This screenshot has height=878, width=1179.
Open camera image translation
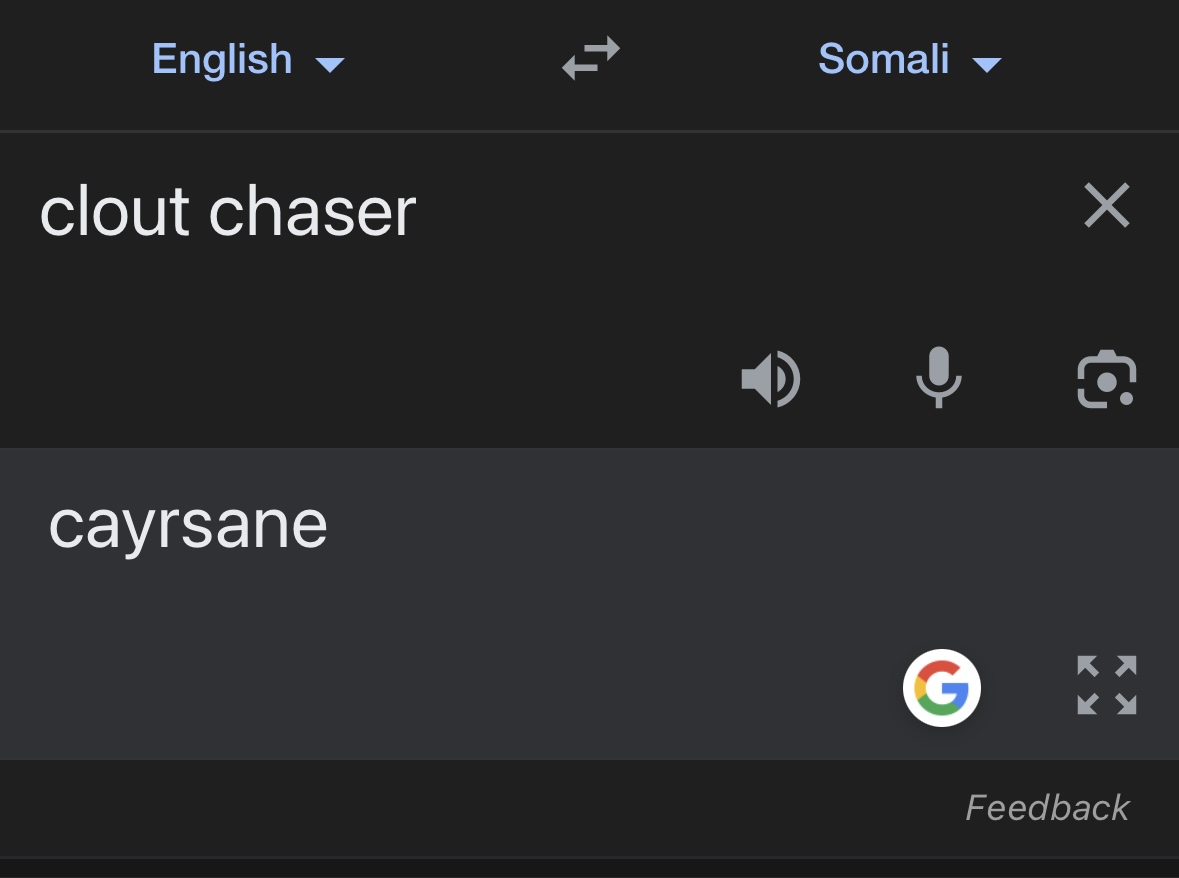(x=1106, y=379)
